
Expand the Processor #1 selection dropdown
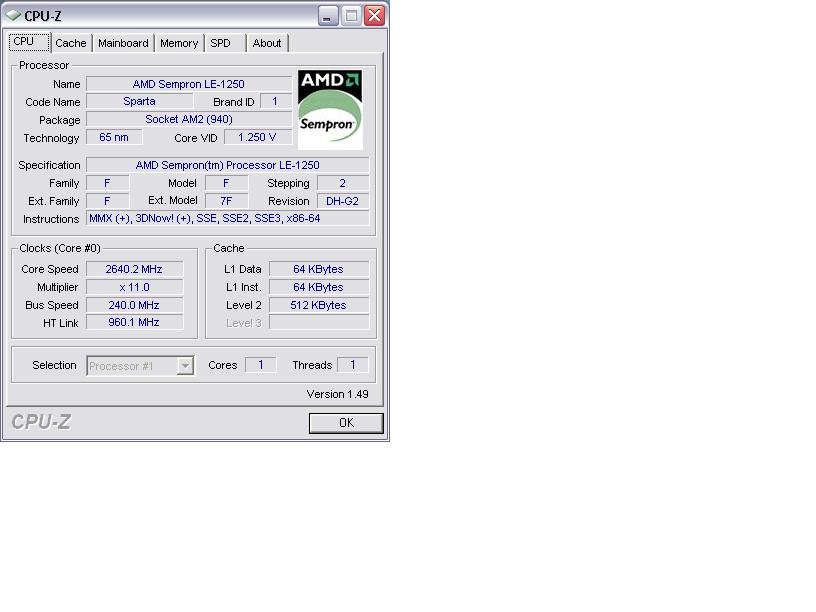pos(185,366)
